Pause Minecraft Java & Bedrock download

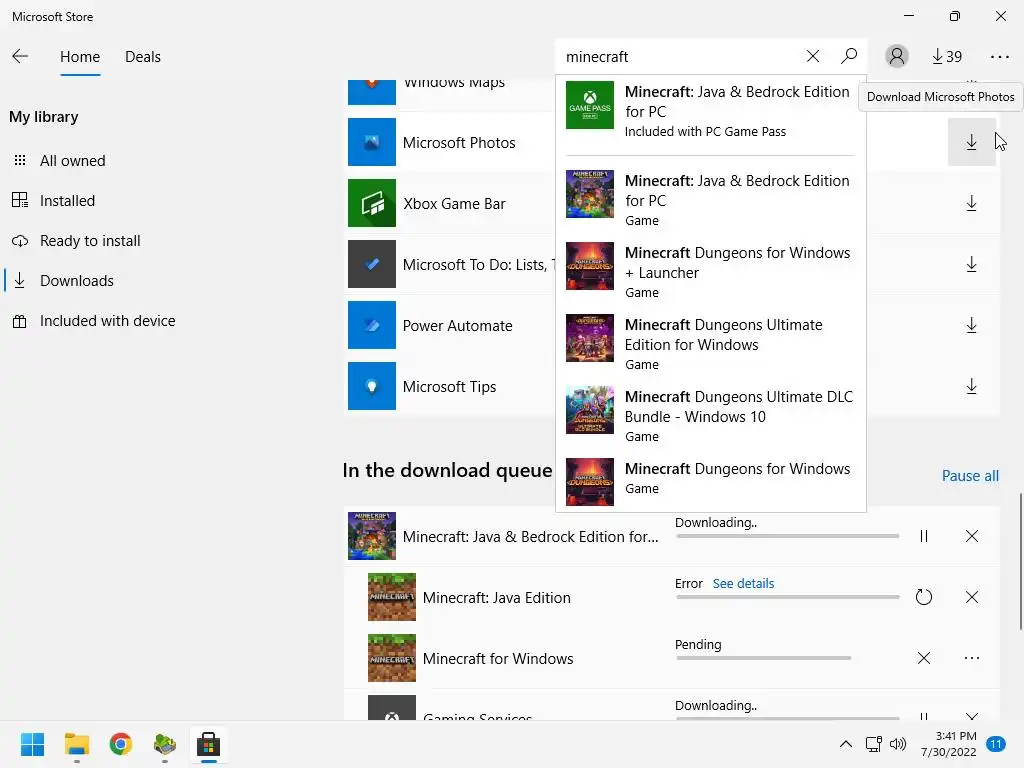click(x=923, y=536)
